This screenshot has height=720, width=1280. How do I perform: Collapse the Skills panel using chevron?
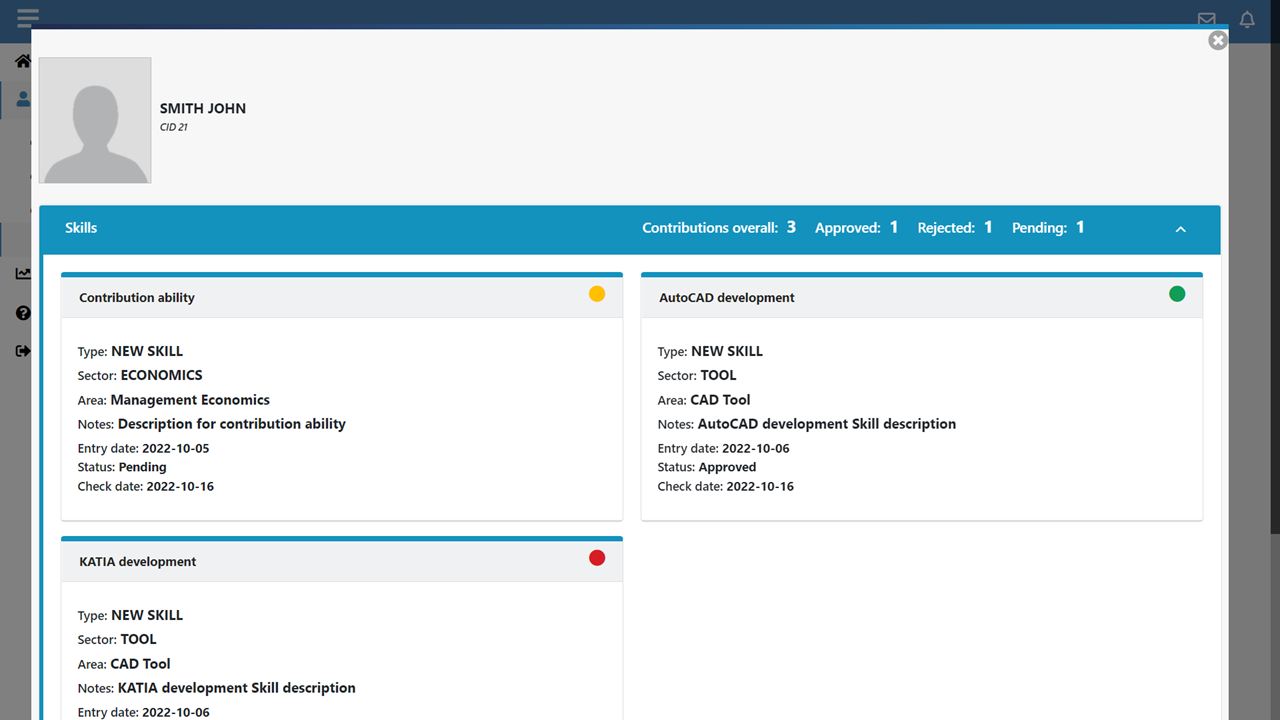coord(1180,229)
